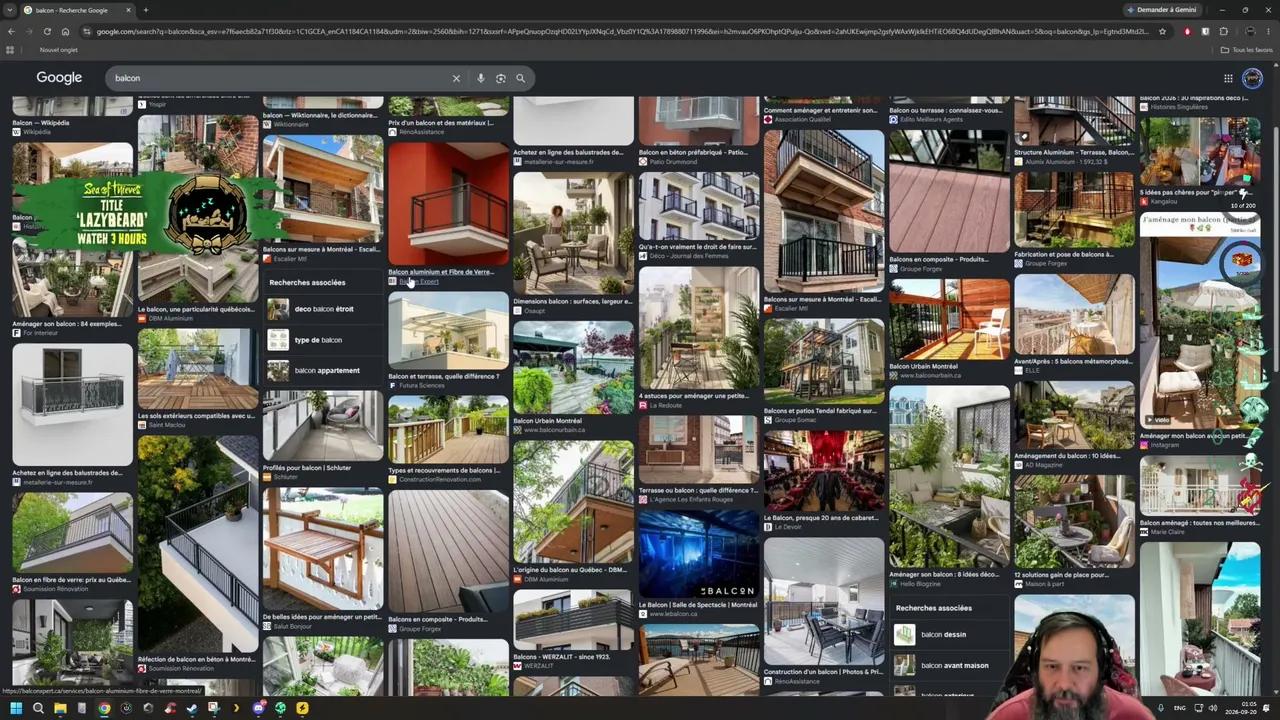Open Steam from the taskbar
1280x720 pixels.
[192, 708]
